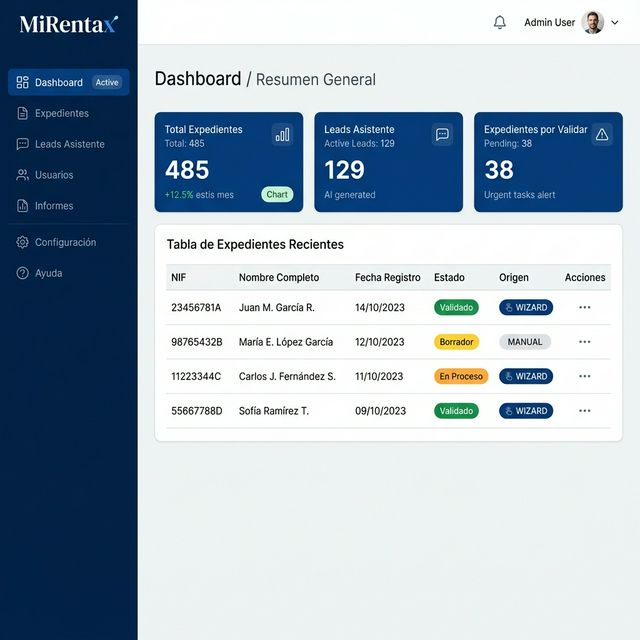Viewport: 640px width, 640px height.
Task: Open actions menu for María E. López García
Action: [585, 342]
